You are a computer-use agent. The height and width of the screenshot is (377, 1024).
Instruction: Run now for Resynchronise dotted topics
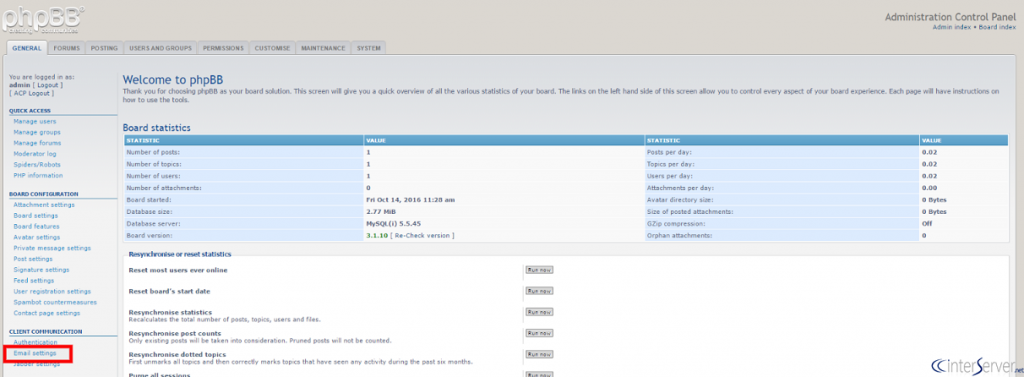click(539, 354)
